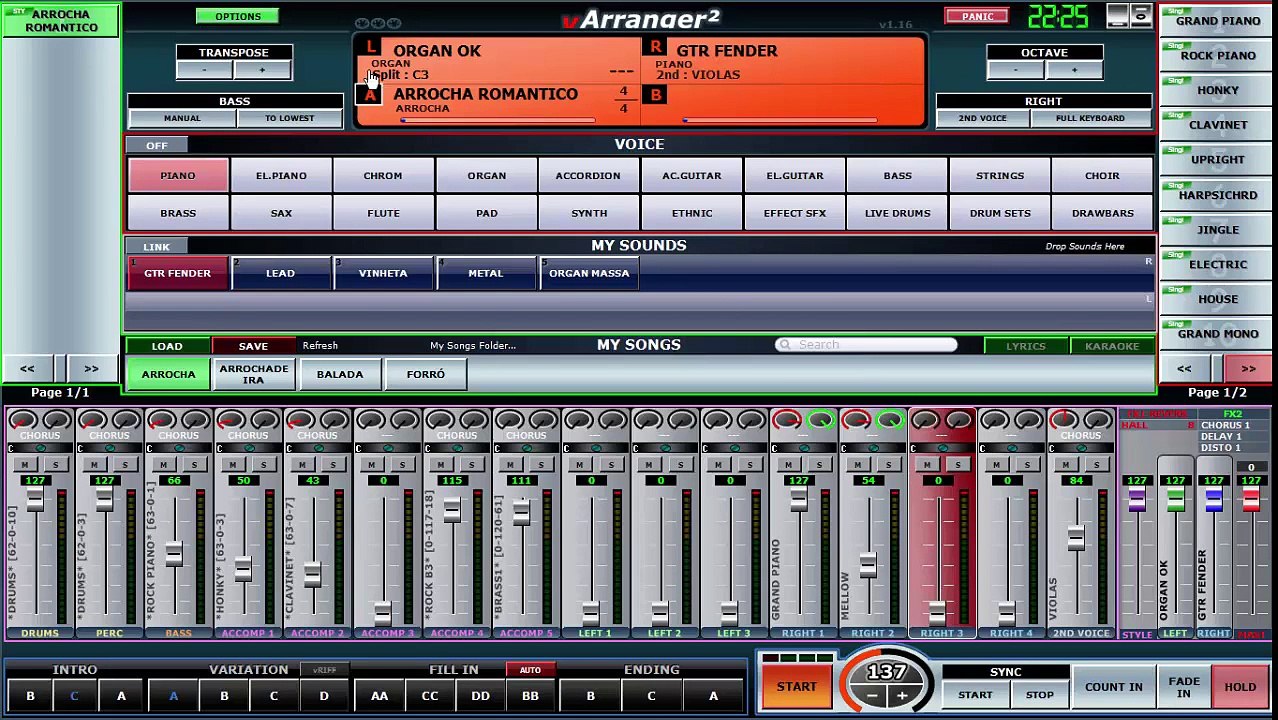This screenshot has height=720, width=1278.
Task: Click the RIGHT 2 channel green chorus knob
Action: (890, 421)
